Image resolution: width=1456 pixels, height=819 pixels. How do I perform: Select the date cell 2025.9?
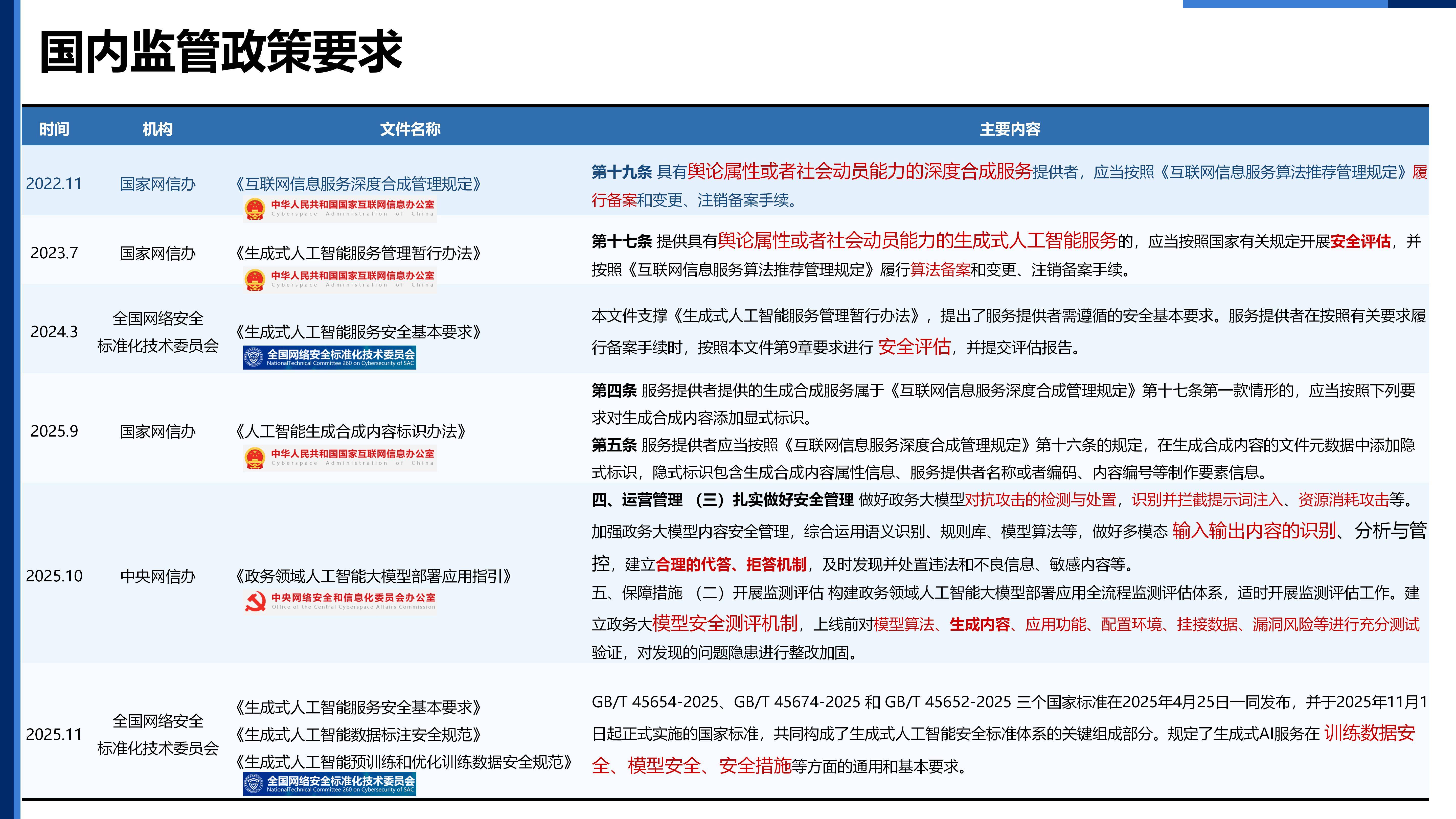[54, 431]
